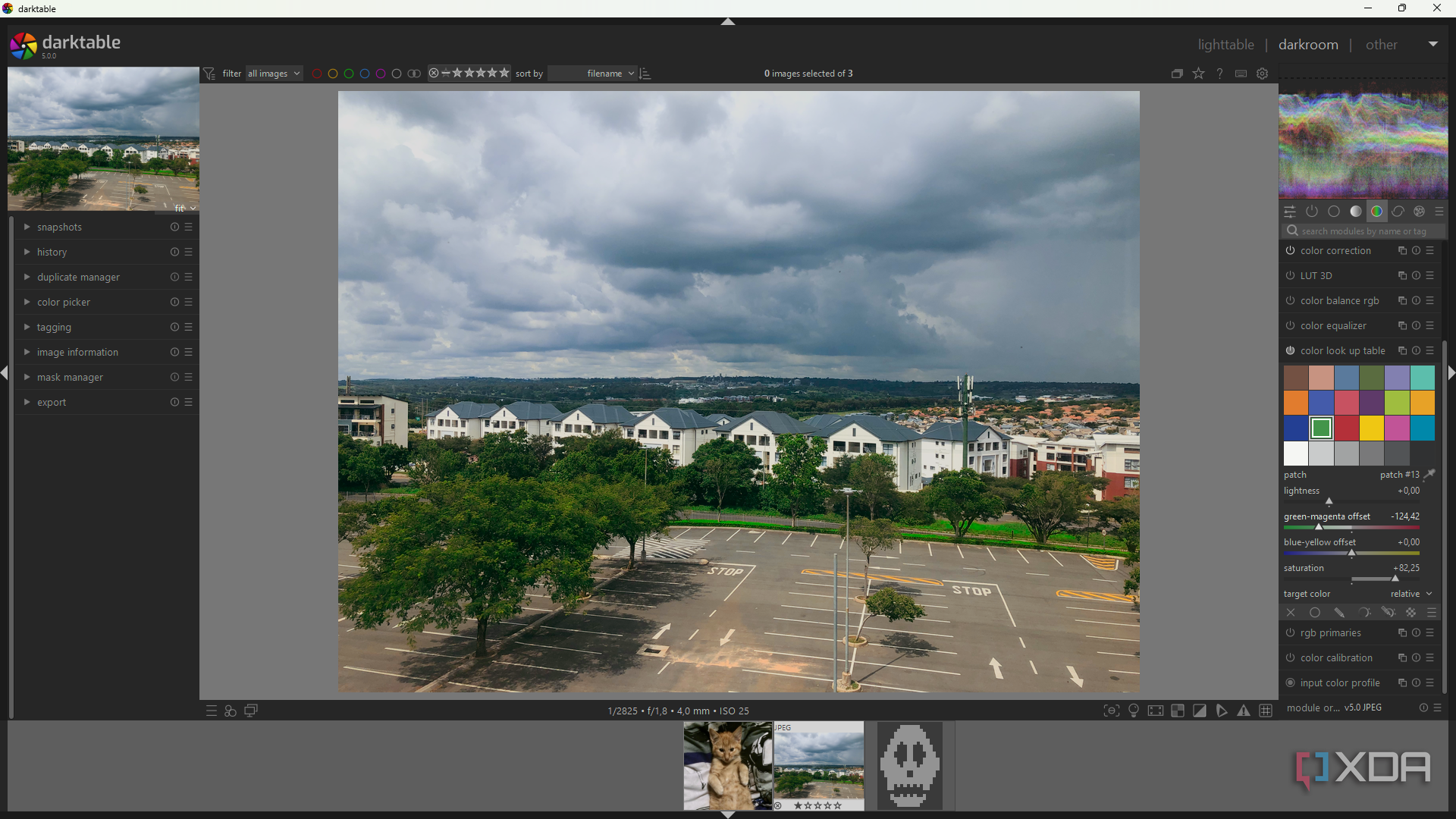Select uniform blending circle icon

click(x=1315, y=613)
